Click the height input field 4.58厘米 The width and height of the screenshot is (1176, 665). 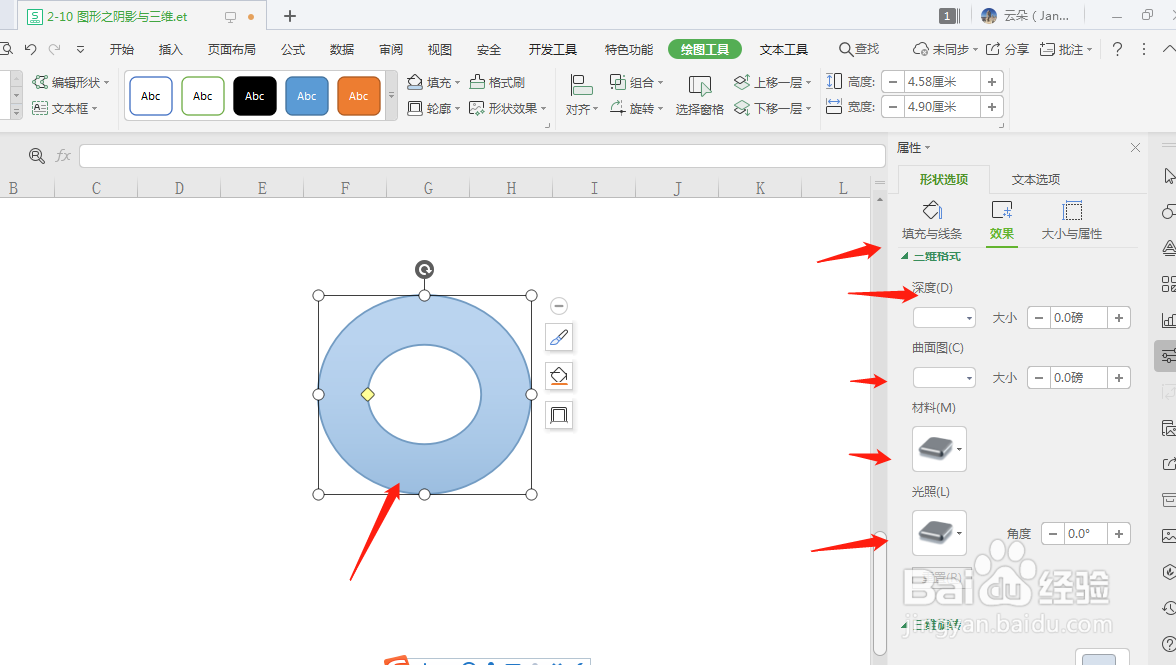(942, 82)
